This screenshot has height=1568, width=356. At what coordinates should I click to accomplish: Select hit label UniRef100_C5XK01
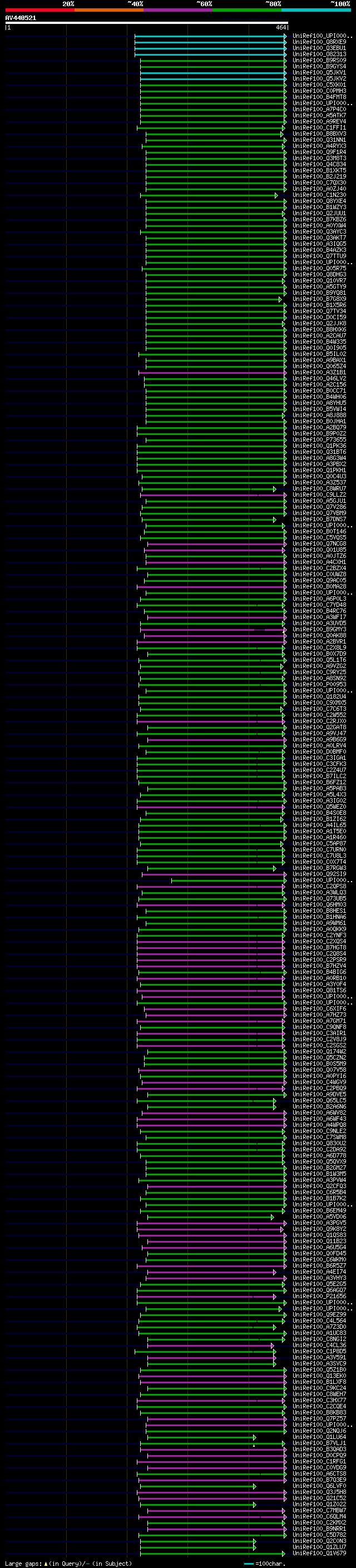point(319,85)
